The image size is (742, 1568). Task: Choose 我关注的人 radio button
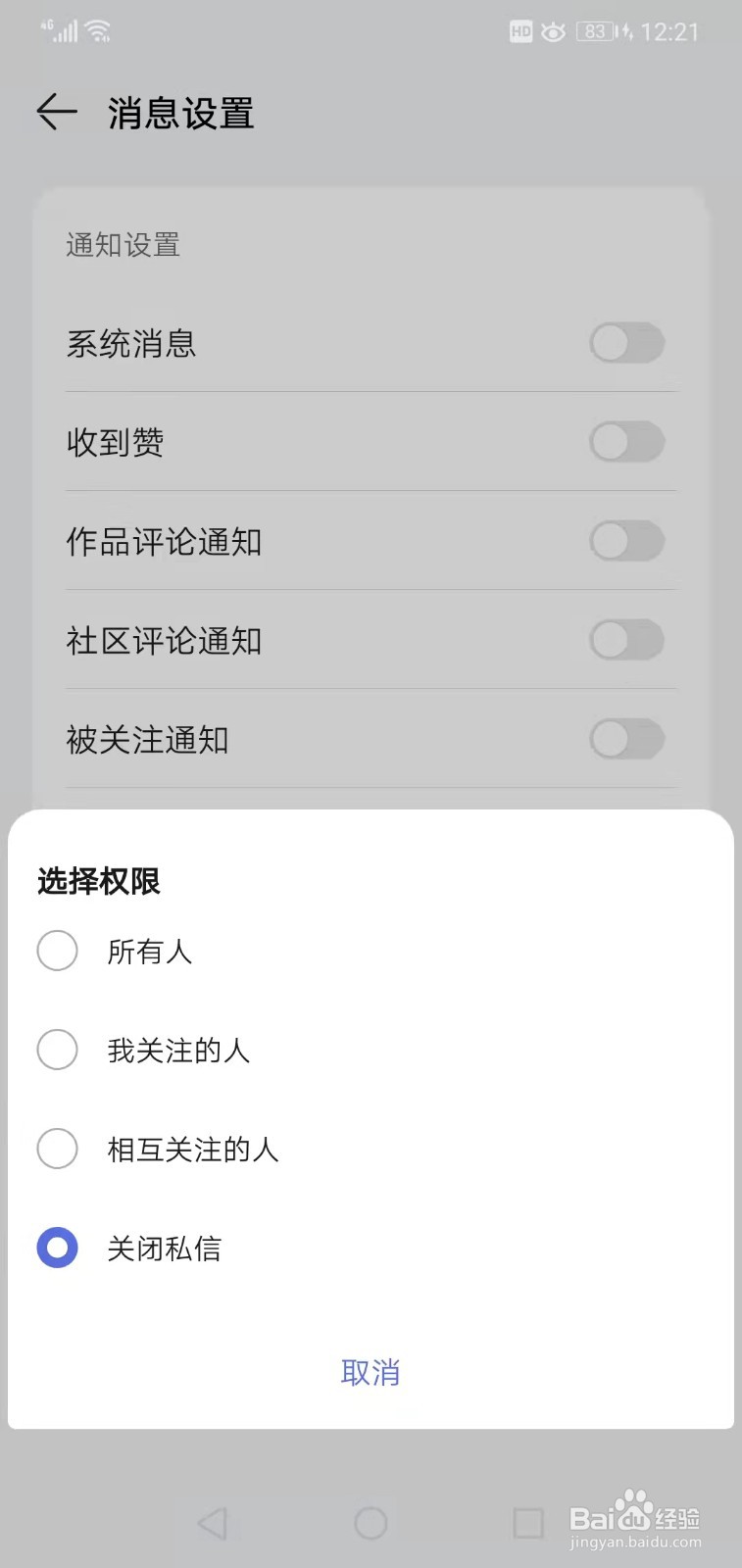coord(57,1050)
